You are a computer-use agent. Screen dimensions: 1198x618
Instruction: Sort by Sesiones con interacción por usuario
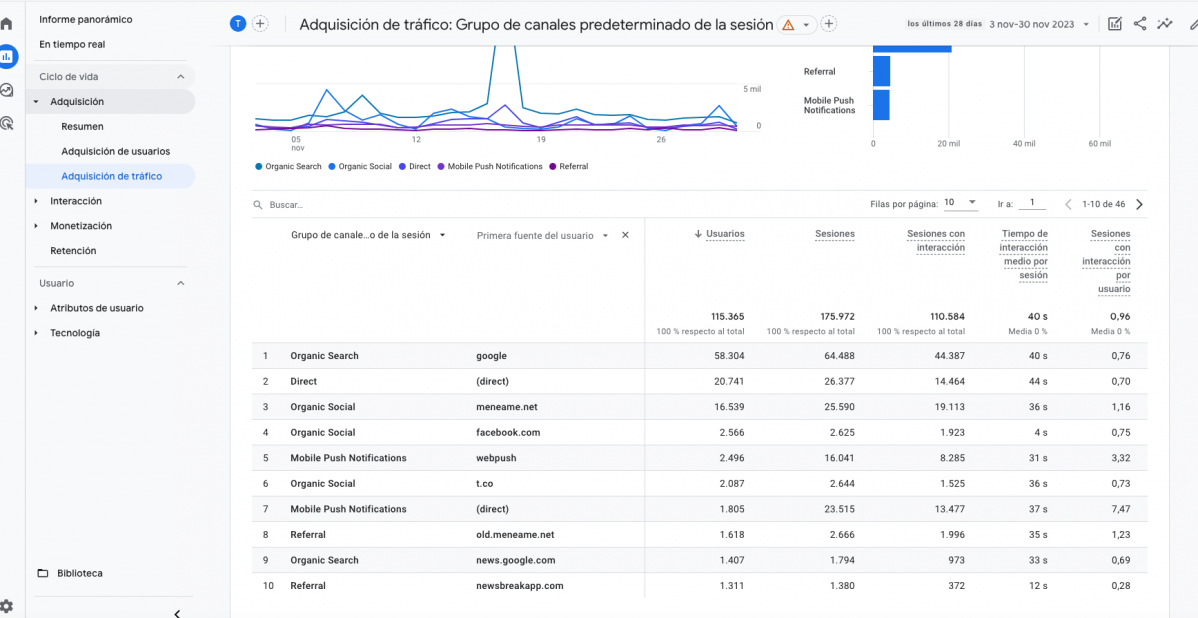pos(1106,261)
